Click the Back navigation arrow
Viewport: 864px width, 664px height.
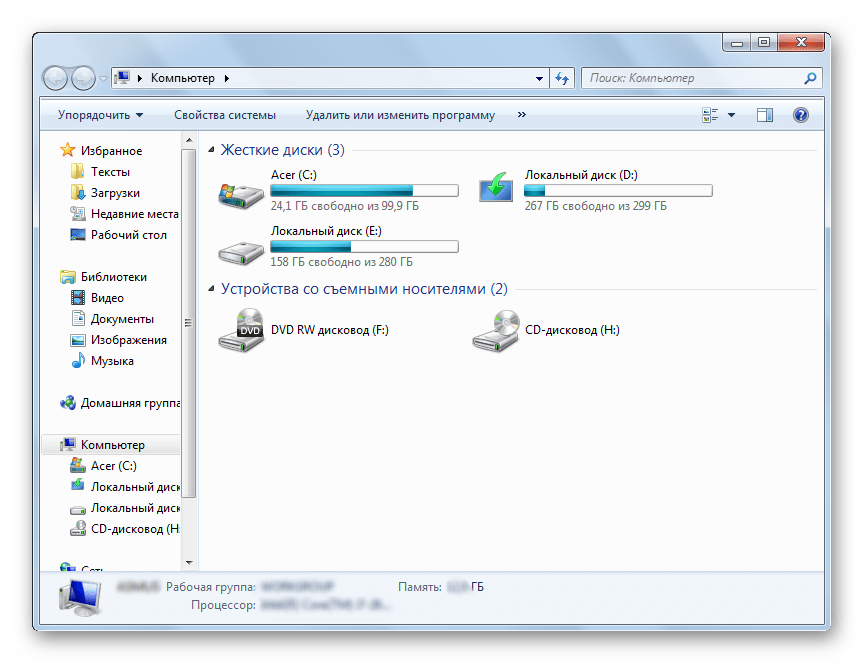pyautogui.click(x=55, y=78)
